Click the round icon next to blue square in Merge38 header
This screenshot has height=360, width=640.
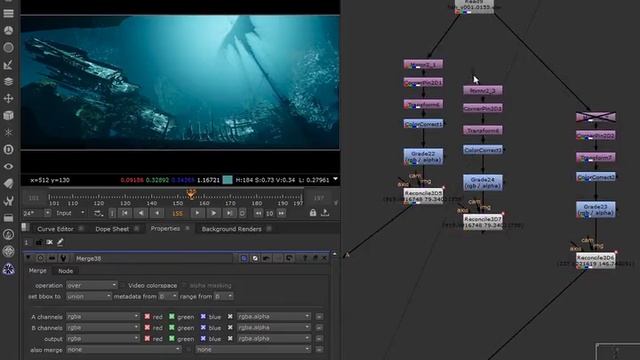point(255,258)
